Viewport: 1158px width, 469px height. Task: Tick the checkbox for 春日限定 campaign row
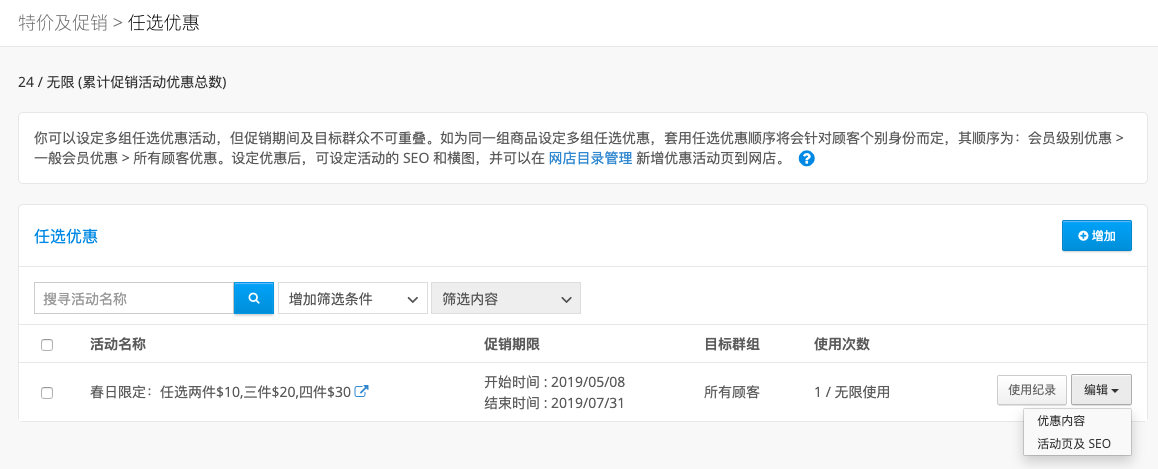tap(47, 393)
